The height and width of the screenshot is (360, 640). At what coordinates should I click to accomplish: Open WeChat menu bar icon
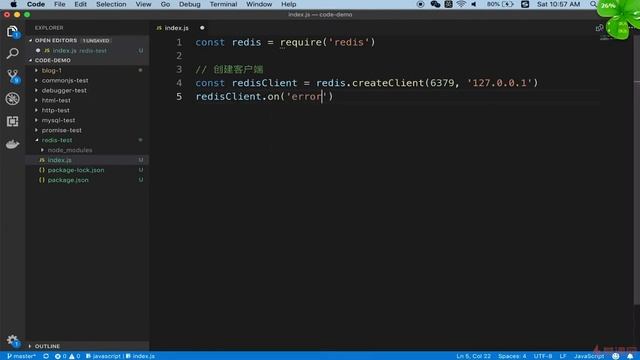(435, 4)
